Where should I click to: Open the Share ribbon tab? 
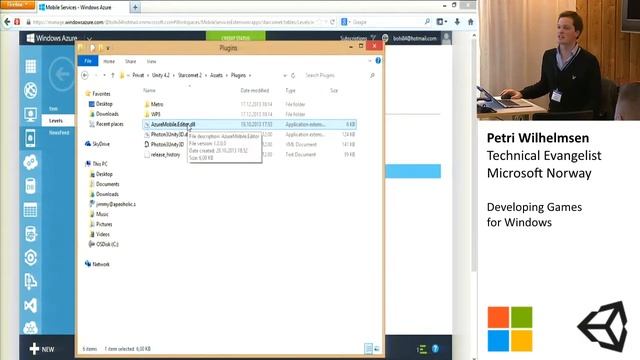[x=131, y=61]
